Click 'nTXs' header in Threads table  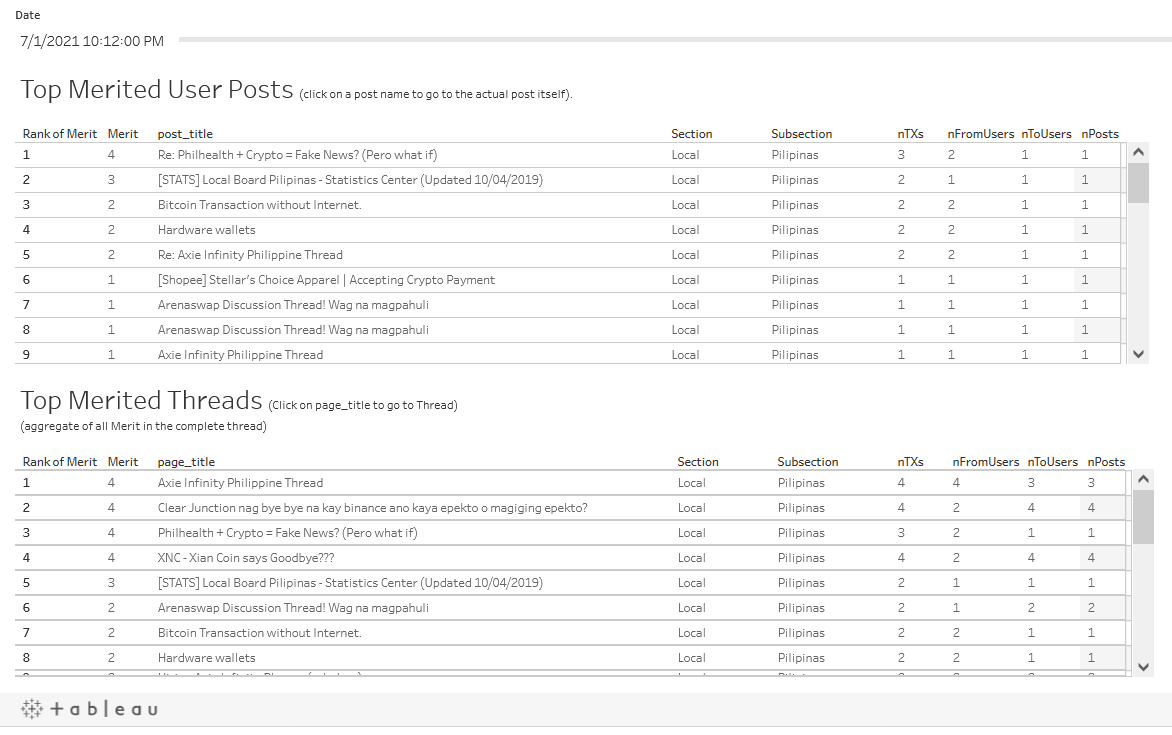910,462
